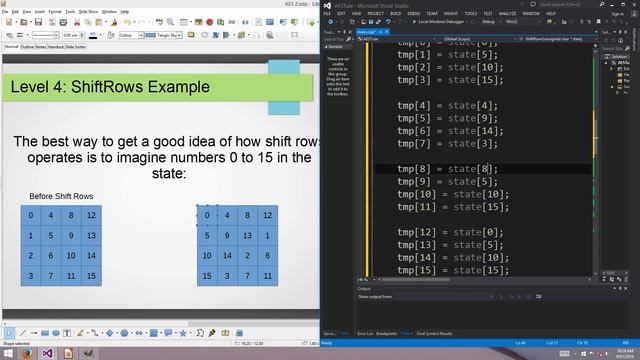This screenshot has width=640, height=360.
Task: Switch to the Notes view tab in Impress
Action: point(40,47)
